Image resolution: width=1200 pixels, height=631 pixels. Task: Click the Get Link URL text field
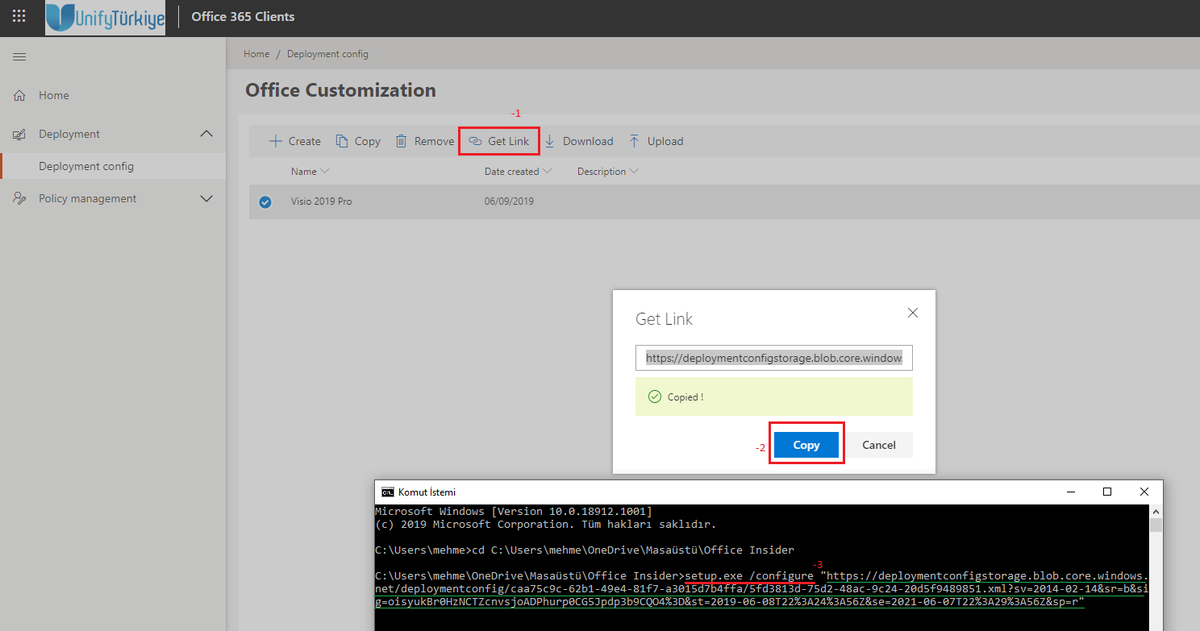tap(774, 357)
